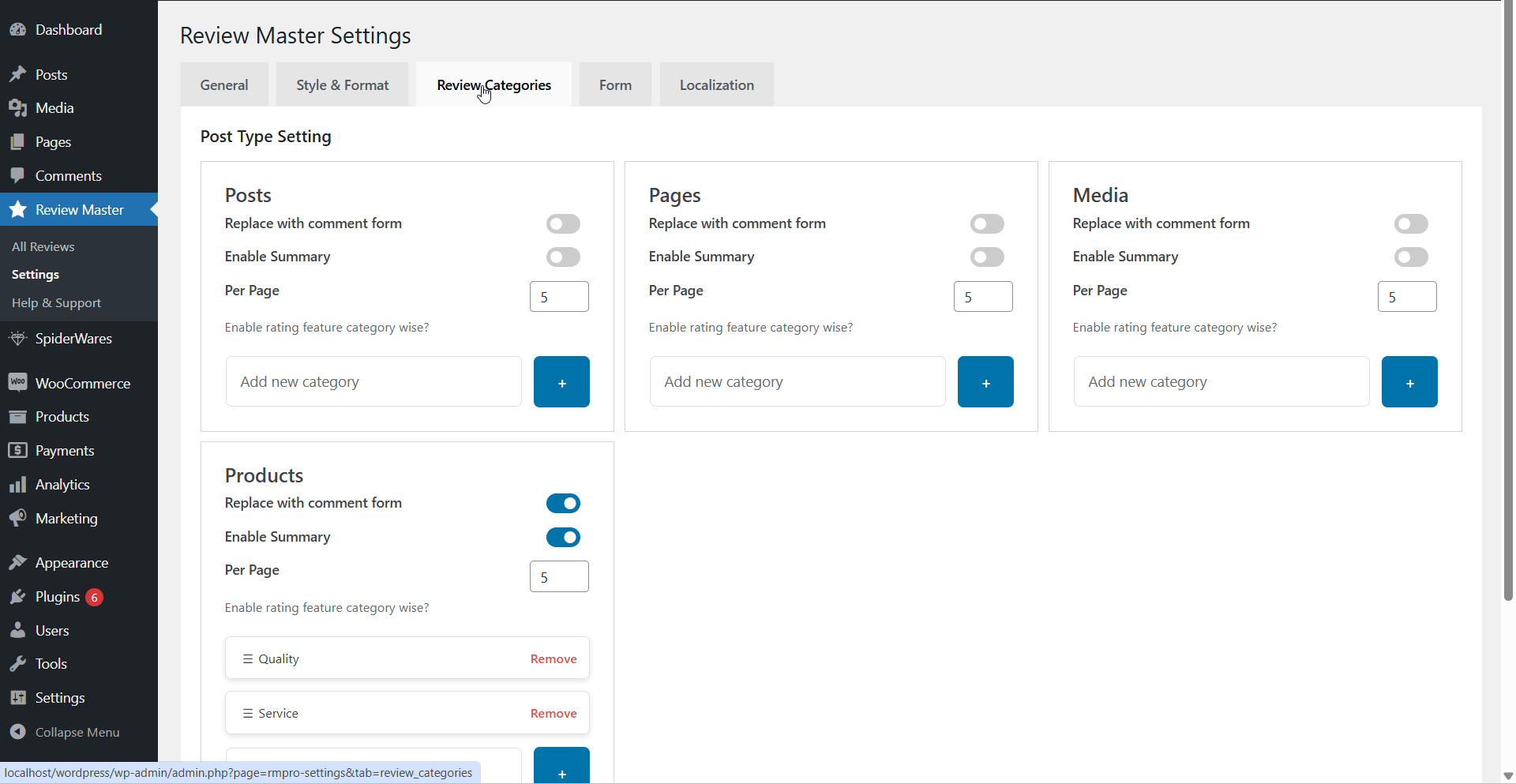The height and width of the screenshot is (784, 1516).
Task: Open Settings submenu under Review Master
Action: pyautogui.click(x=36, y=274)
